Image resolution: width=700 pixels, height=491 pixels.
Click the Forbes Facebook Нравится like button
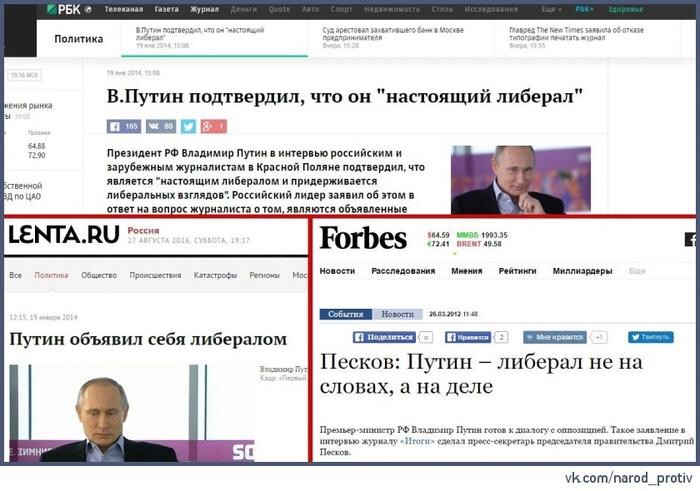pos(468,337)
